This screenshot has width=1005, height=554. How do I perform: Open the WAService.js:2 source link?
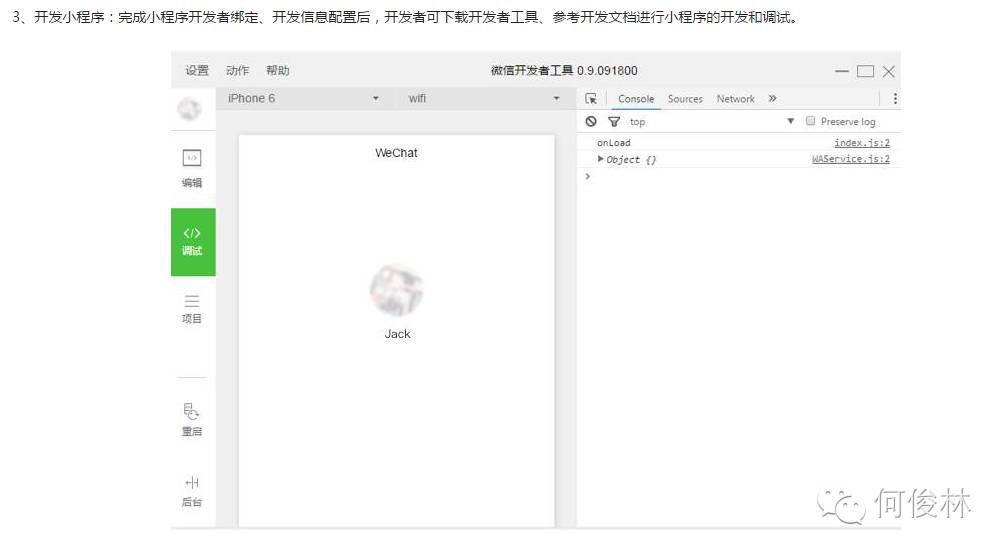pyautogui.click(x=851, y=158)
